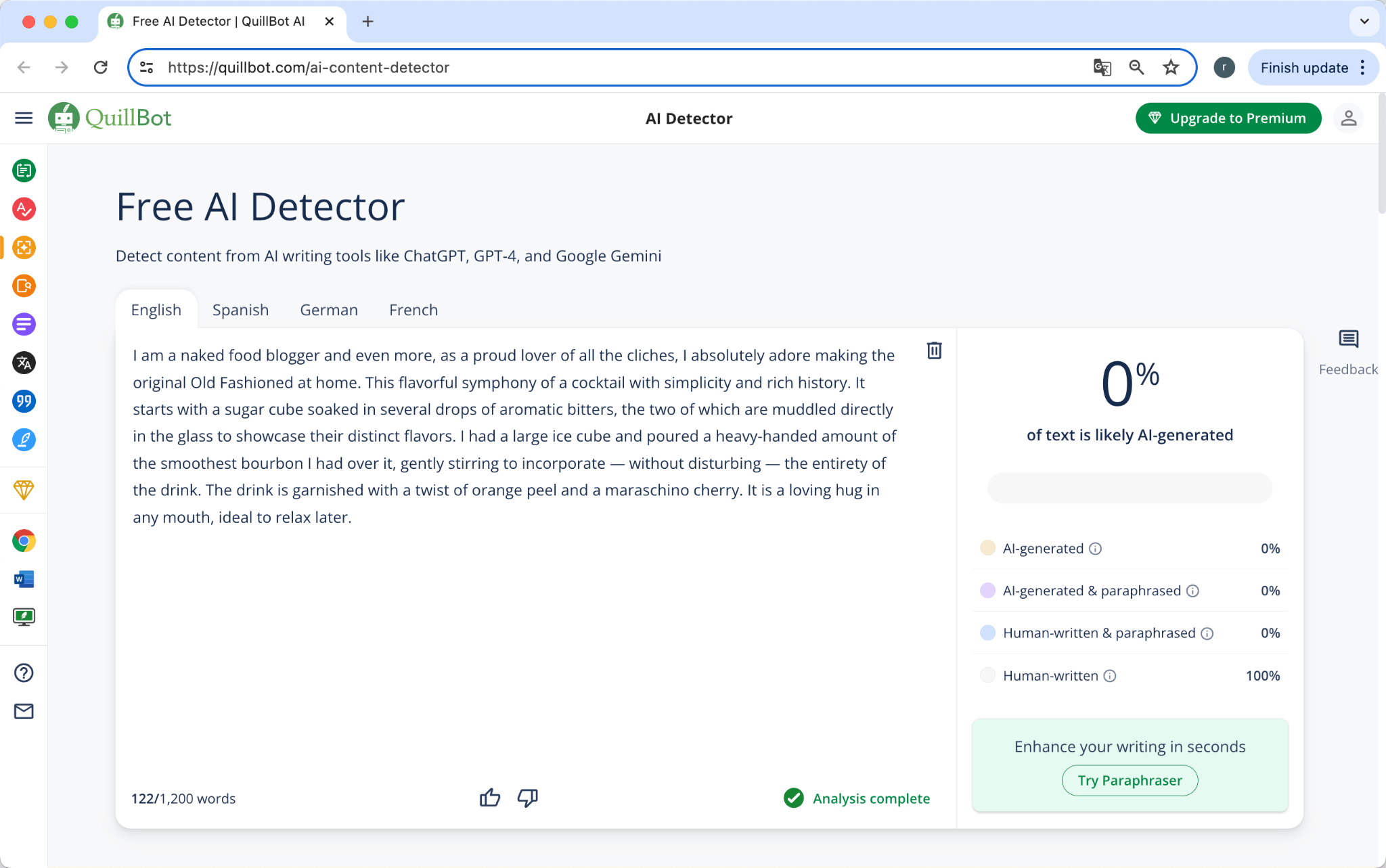Show info for AI-generated & paraphrased
The width and height of the screenshot is (1386, 868).
coord(1192,591)
